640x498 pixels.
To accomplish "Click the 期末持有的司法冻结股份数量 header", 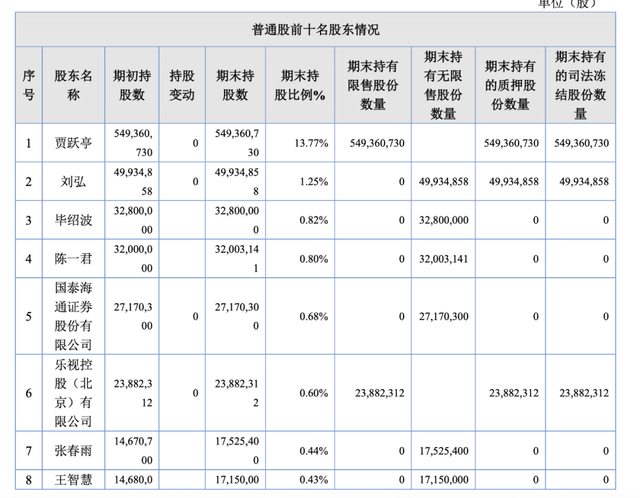I will 580,85.
